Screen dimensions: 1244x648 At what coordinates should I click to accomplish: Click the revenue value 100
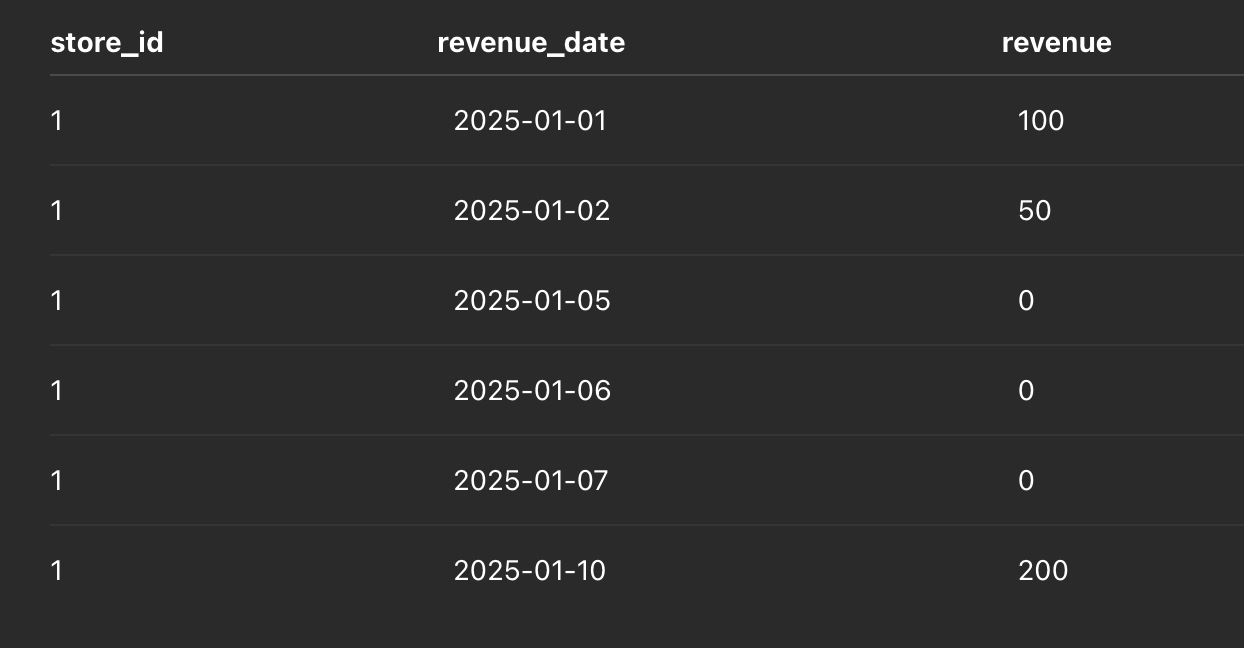coord(1041,121)
